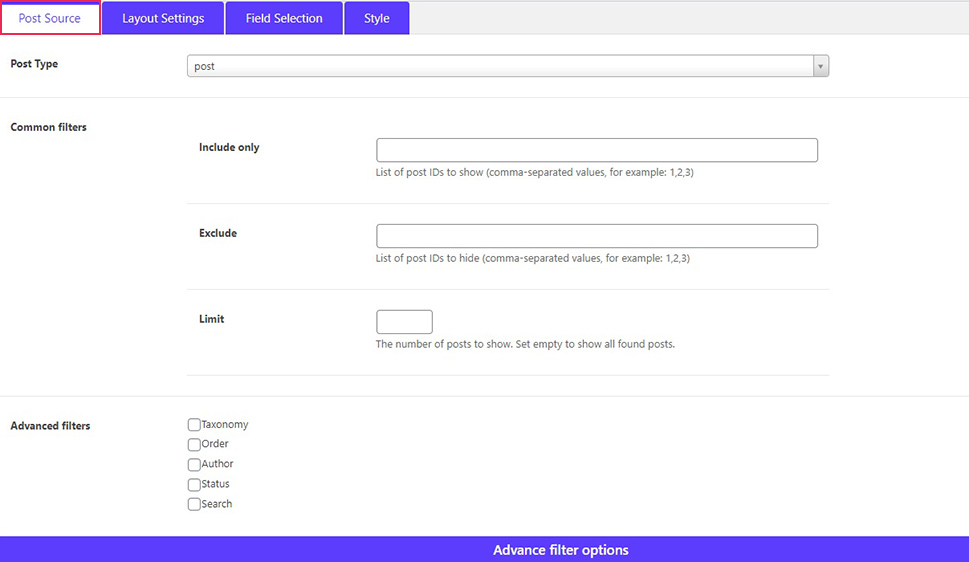
Task: Enable the Taxonomy advanced filter checkbox
Action: (x=194, y=425)
